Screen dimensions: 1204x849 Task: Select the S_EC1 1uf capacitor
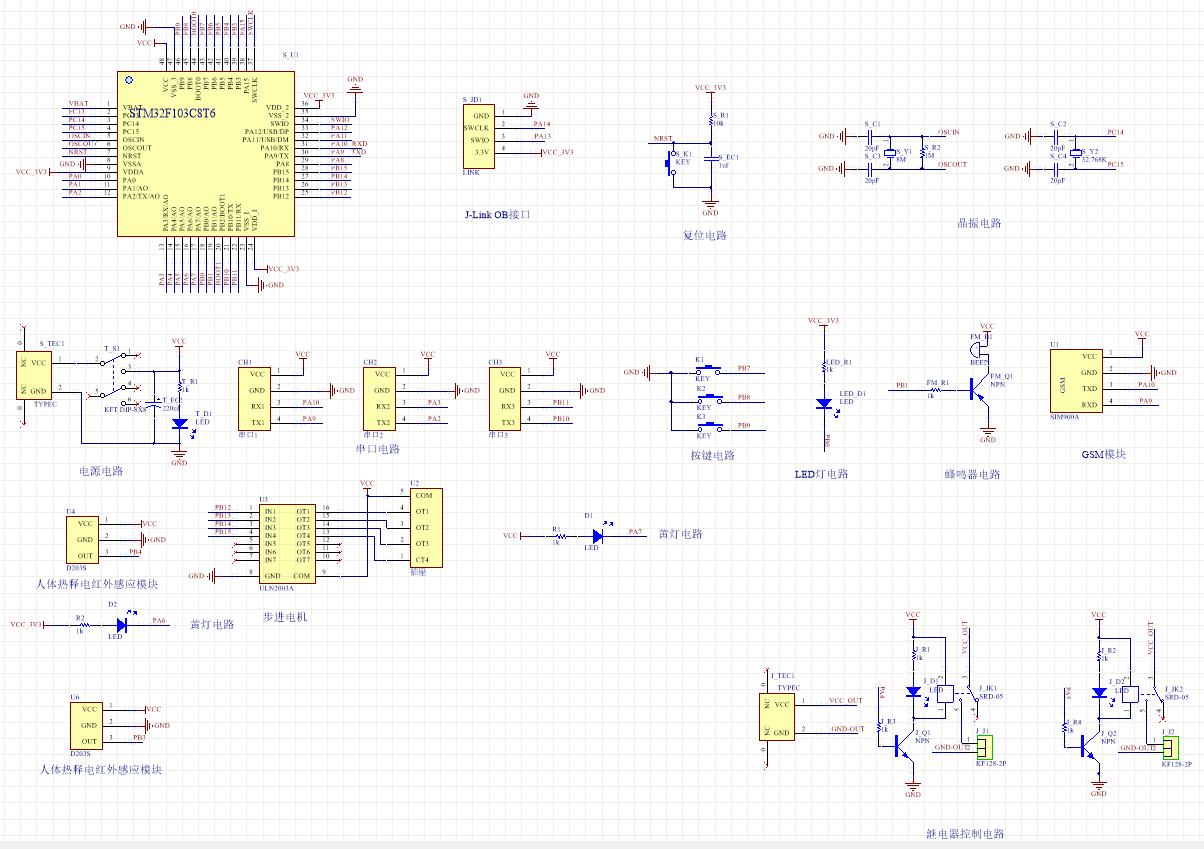tap(711, 158)
